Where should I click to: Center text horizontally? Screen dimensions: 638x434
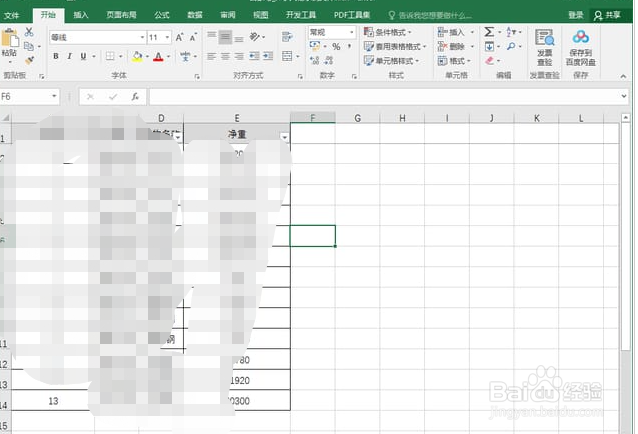coord(225,56)
